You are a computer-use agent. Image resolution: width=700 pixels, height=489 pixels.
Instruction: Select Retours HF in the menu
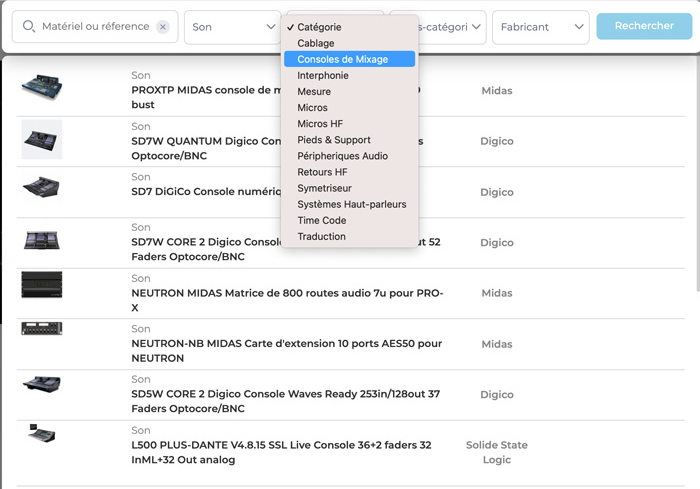coord(350,172)
